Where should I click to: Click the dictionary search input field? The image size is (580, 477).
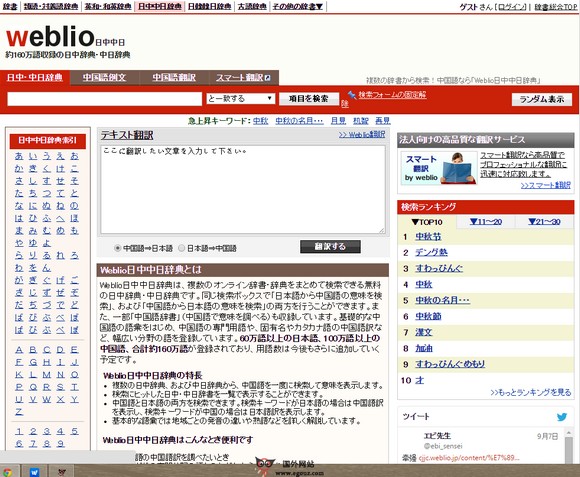click(104, 99)
